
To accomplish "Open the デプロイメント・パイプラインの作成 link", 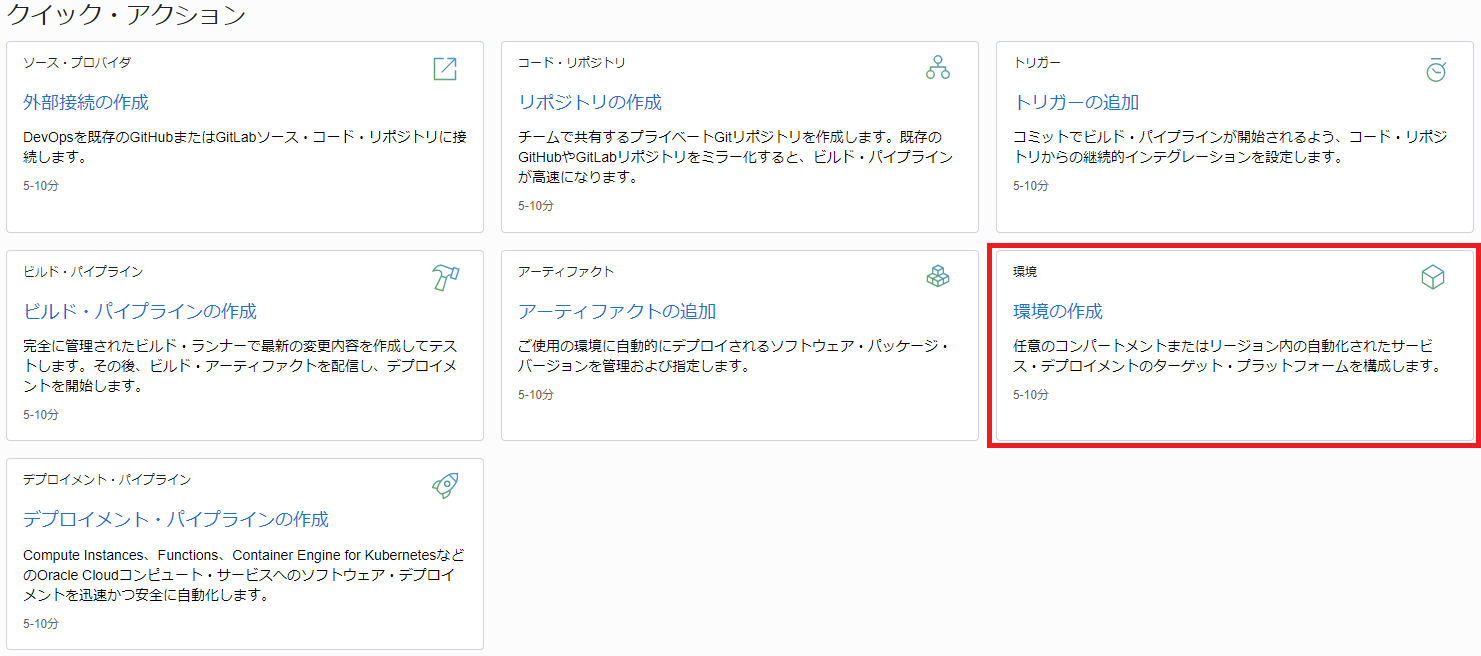I will [x=176, y=520].
